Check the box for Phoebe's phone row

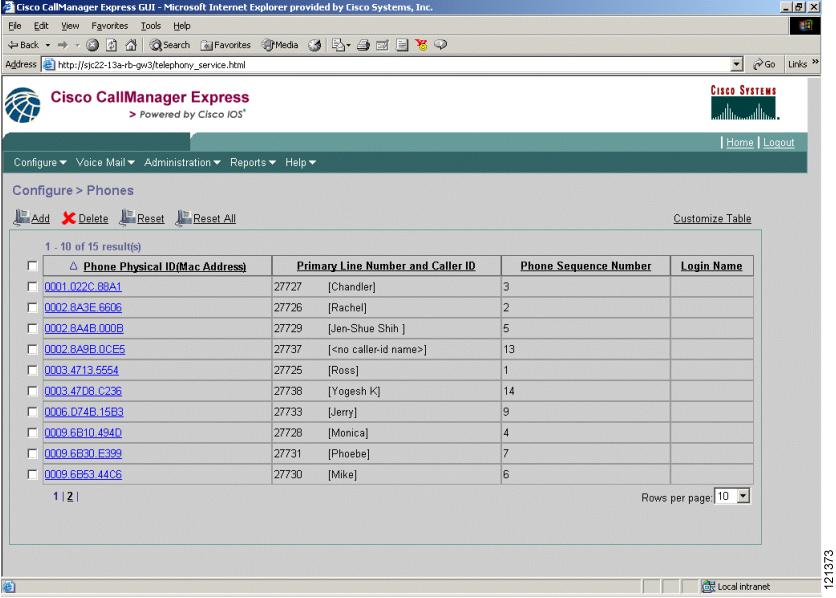[x=33, y=453]
